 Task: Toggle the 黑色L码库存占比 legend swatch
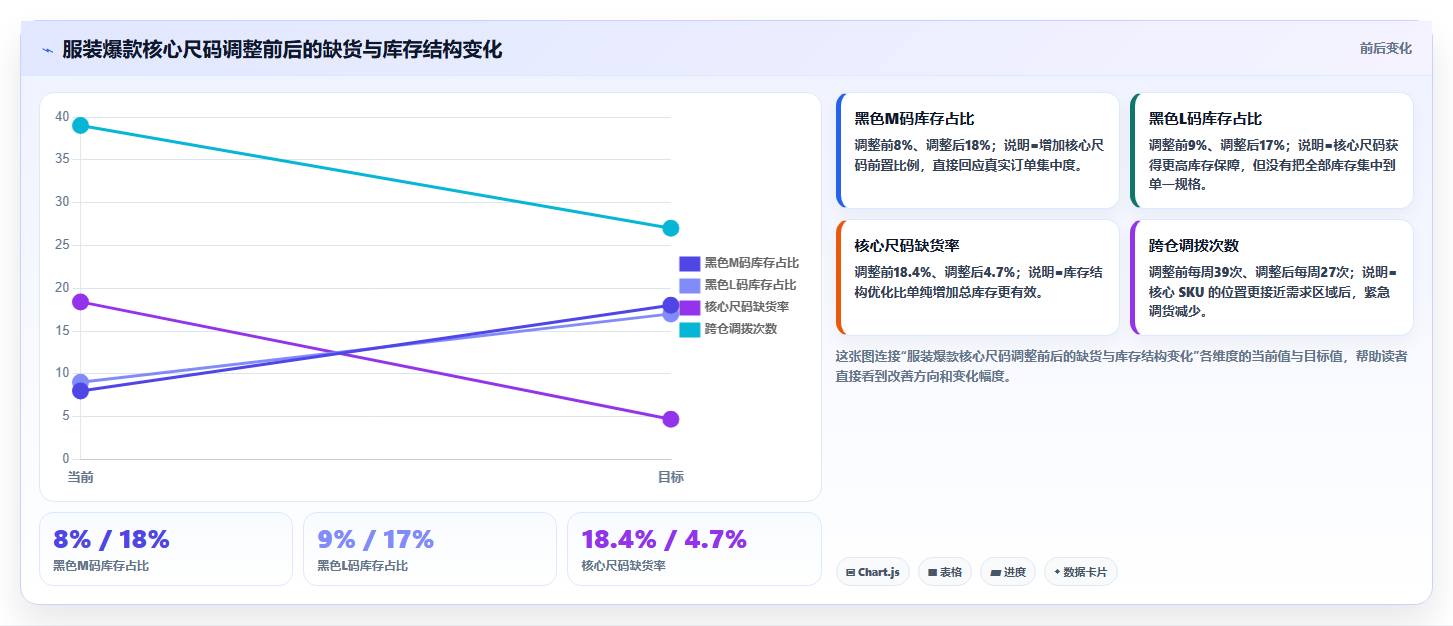[689, 285]
